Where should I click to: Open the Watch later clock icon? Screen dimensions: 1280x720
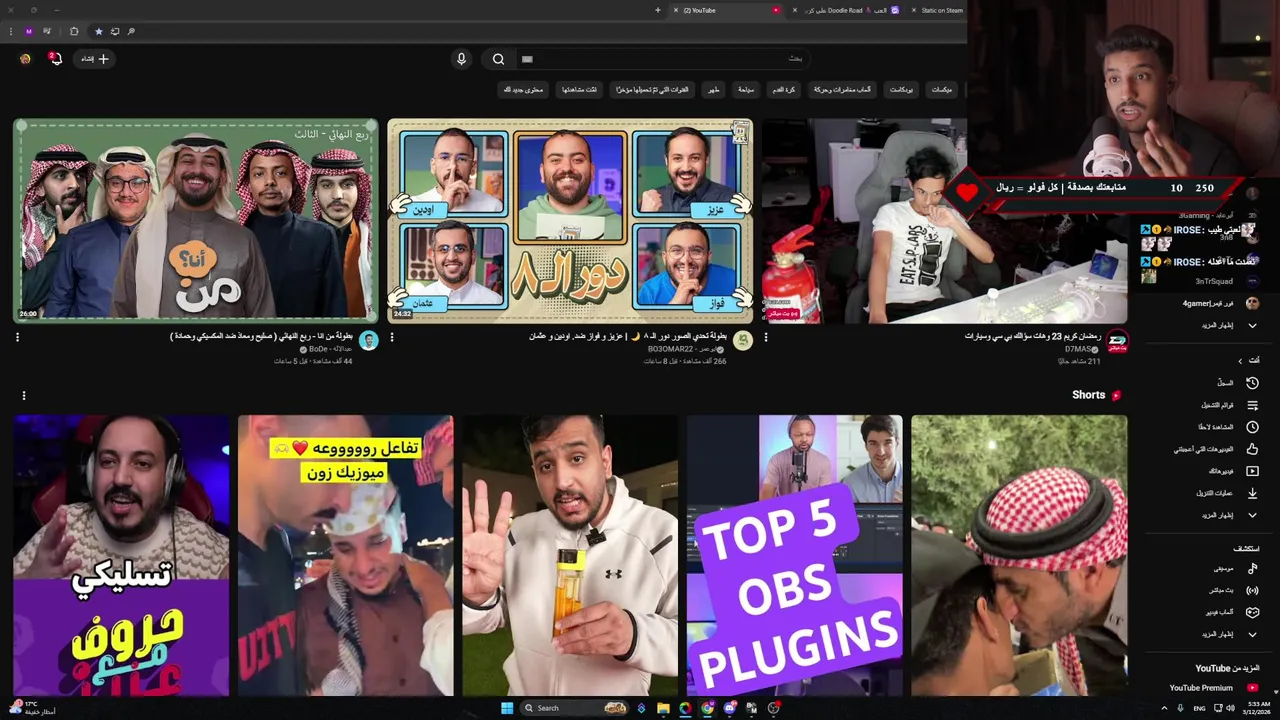click(x=1252, y=427)
